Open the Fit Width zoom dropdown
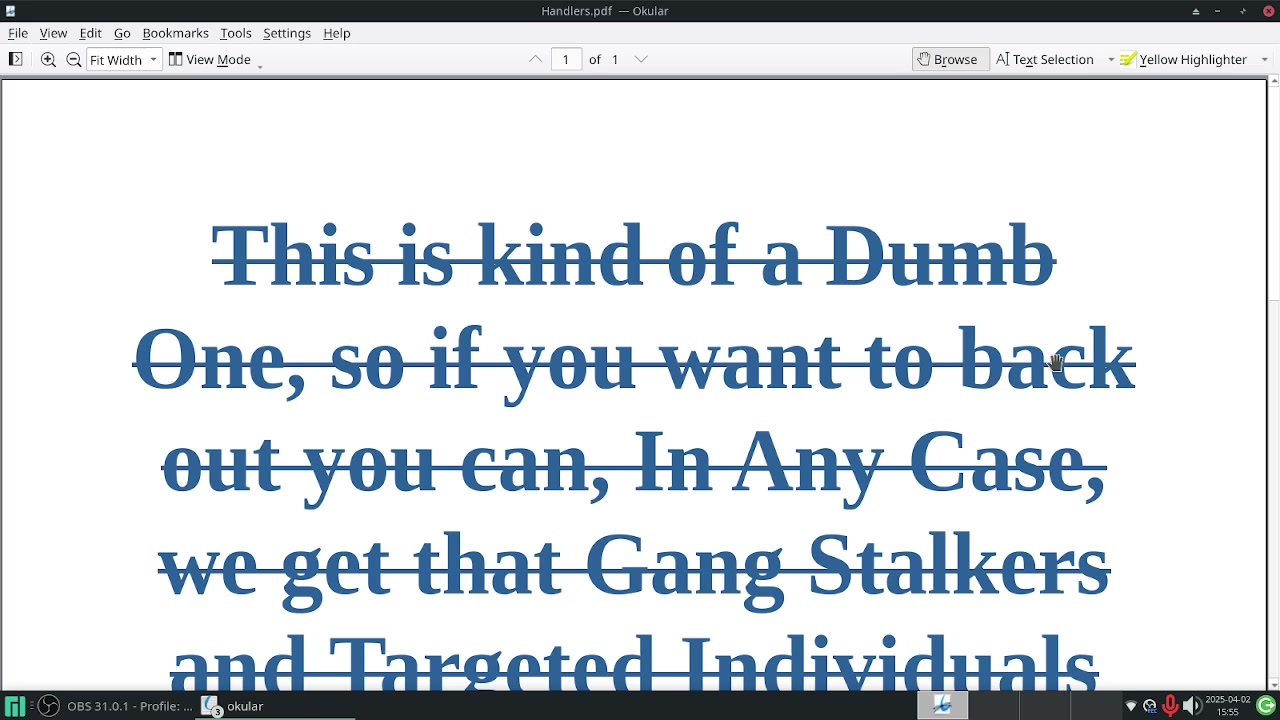 124,59
